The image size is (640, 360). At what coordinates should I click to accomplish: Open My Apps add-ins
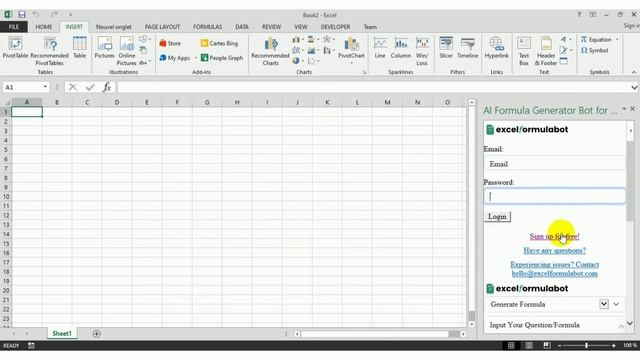click(175, 58)
